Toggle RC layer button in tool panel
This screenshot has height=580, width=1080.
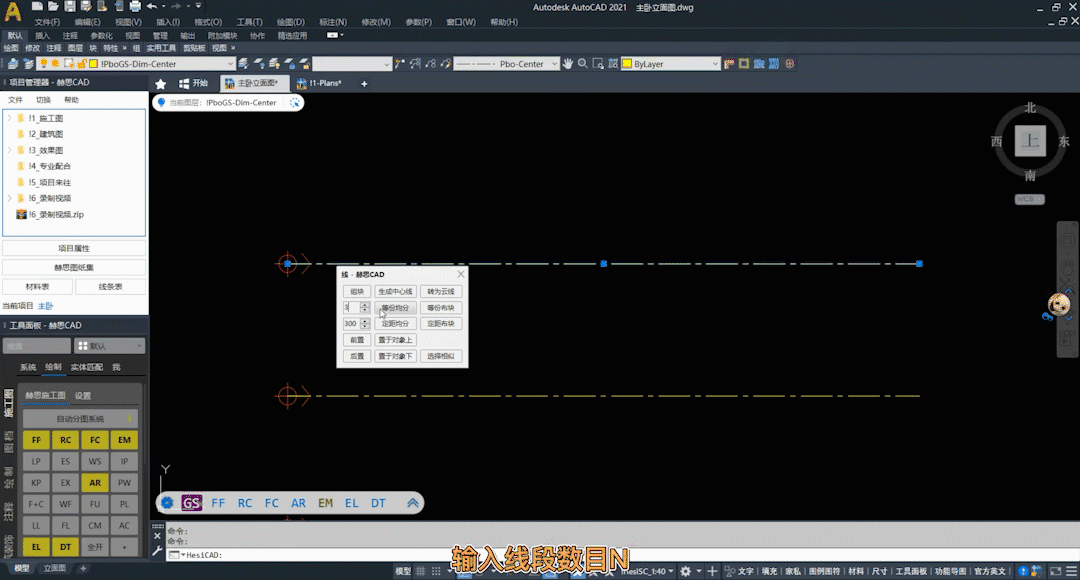(65, 440)
